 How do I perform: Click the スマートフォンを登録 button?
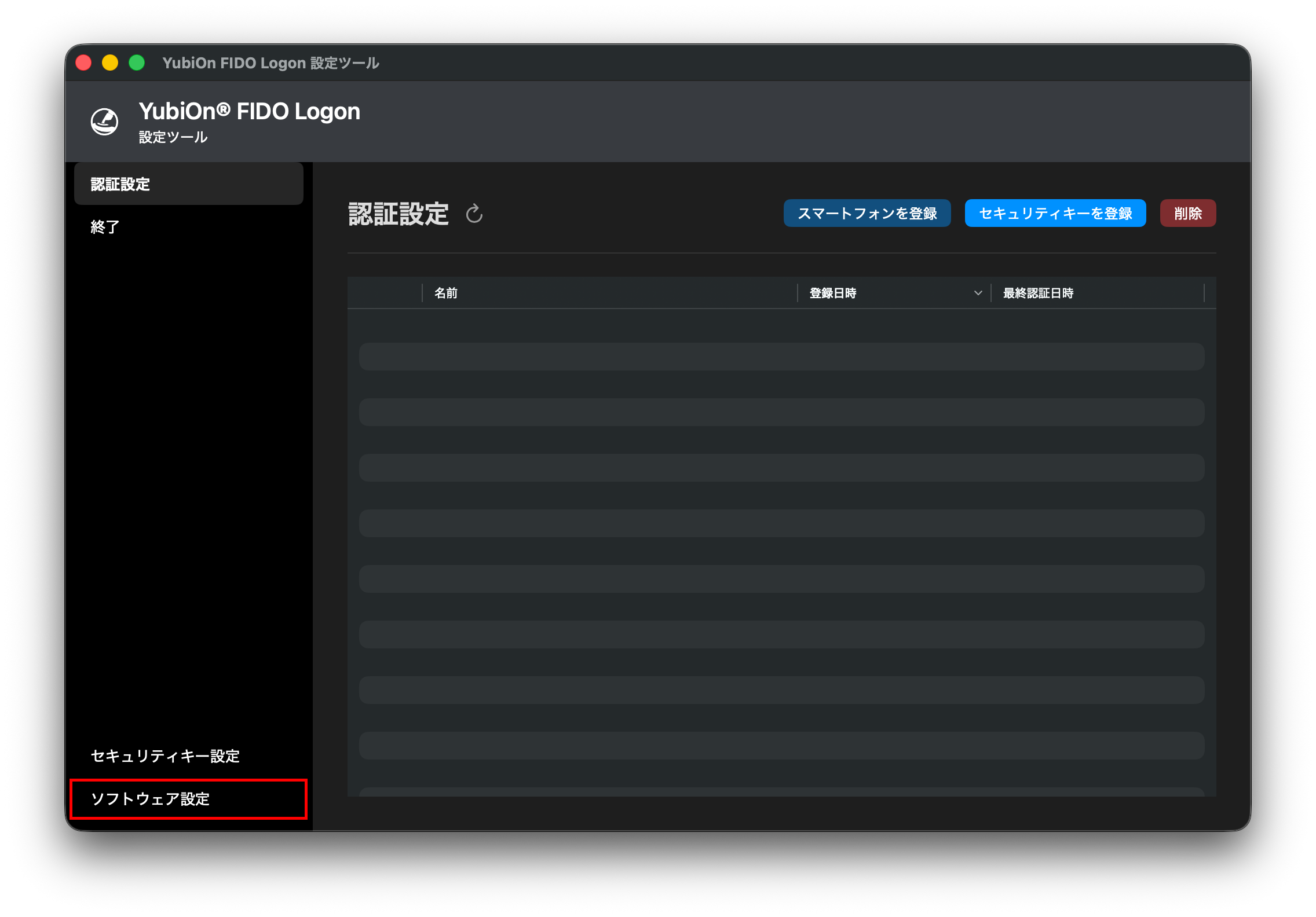click(867, 213)
